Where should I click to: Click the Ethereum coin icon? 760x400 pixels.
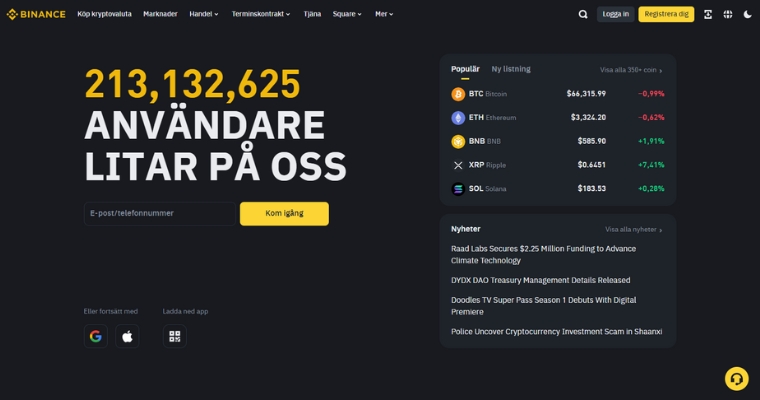click(x=458, y=117)
